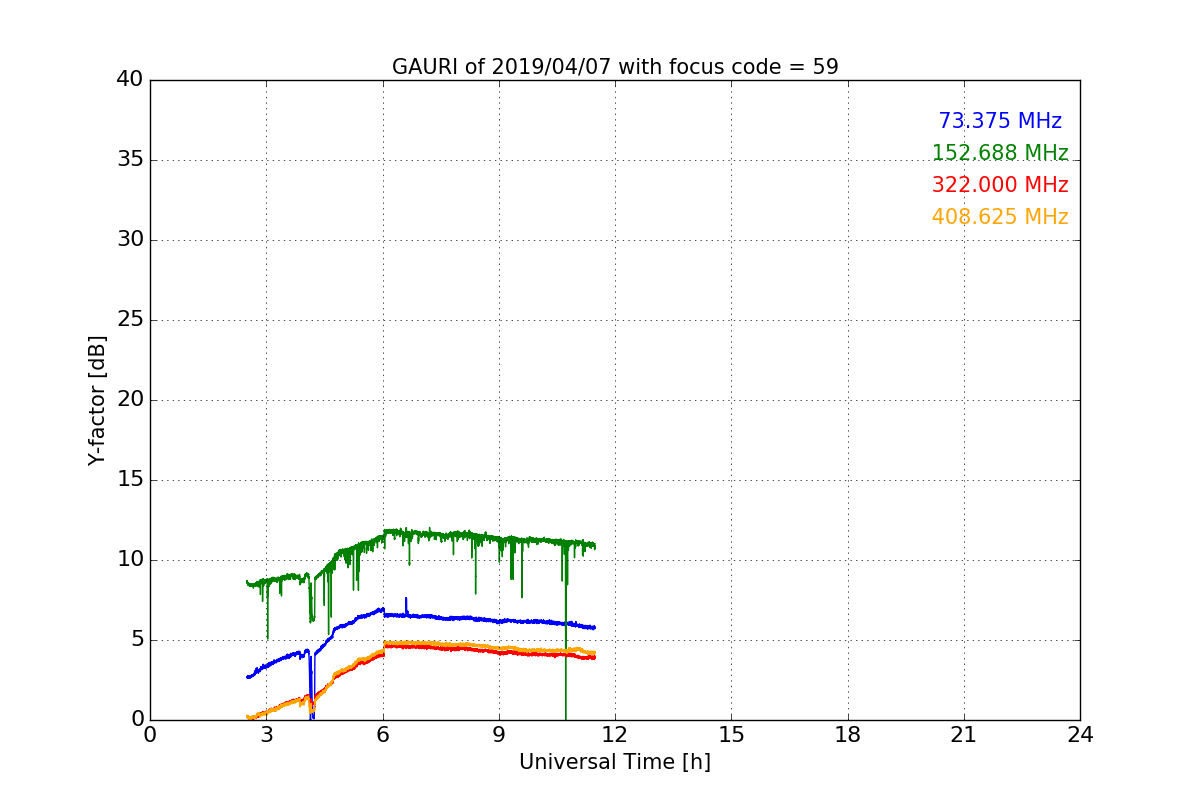The width and height of the screenshot is (1200, 800).
Task: Click the 'Y-factor [dB]' axis label
Action: [x=96, y=400]
